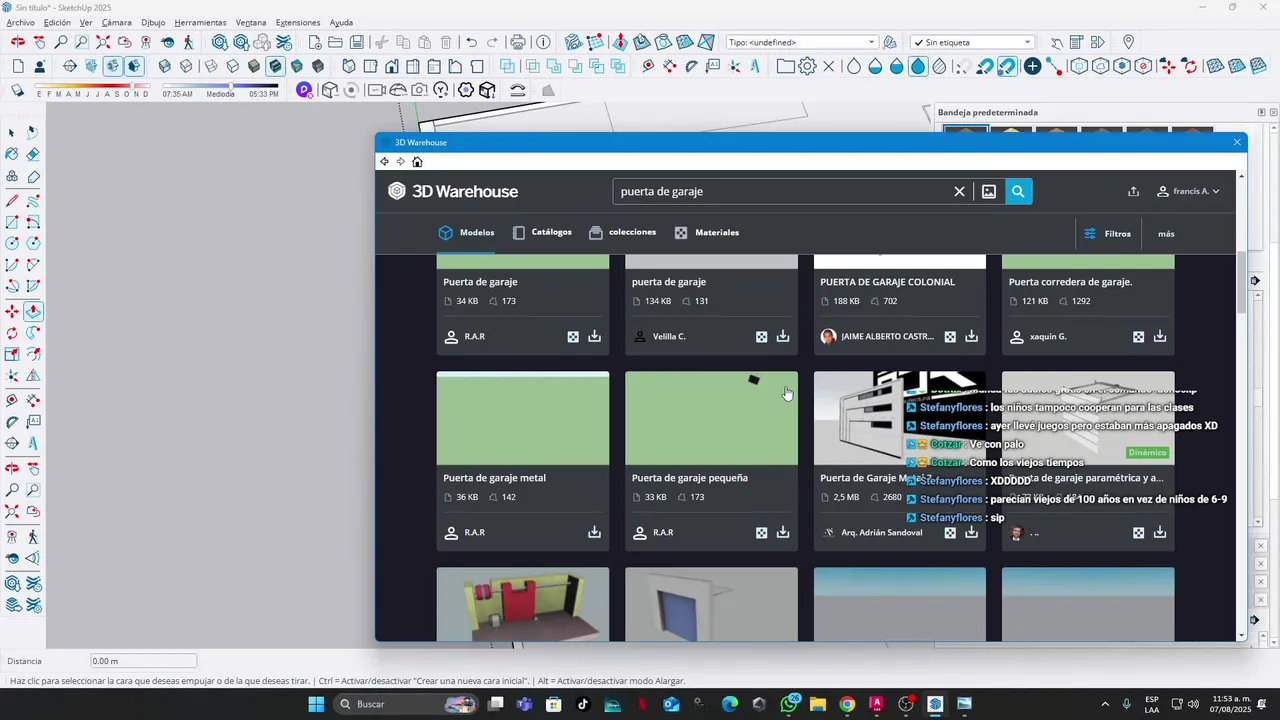Toggle Shaded With Textures face style
The image size is (1280, 720).
[275, 66]
